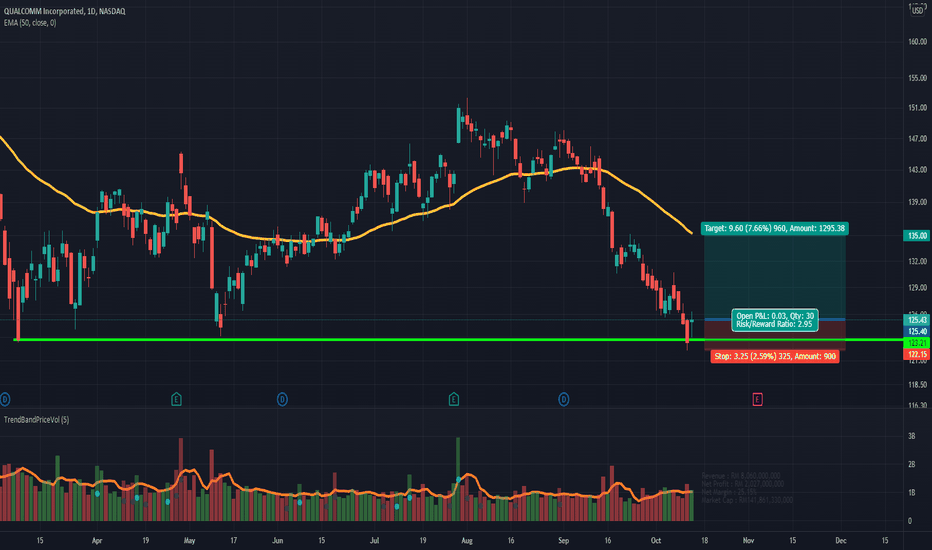This screenshot has height=550, width=932.
Task: Click the May label on time axis
Action: [189, 540]
